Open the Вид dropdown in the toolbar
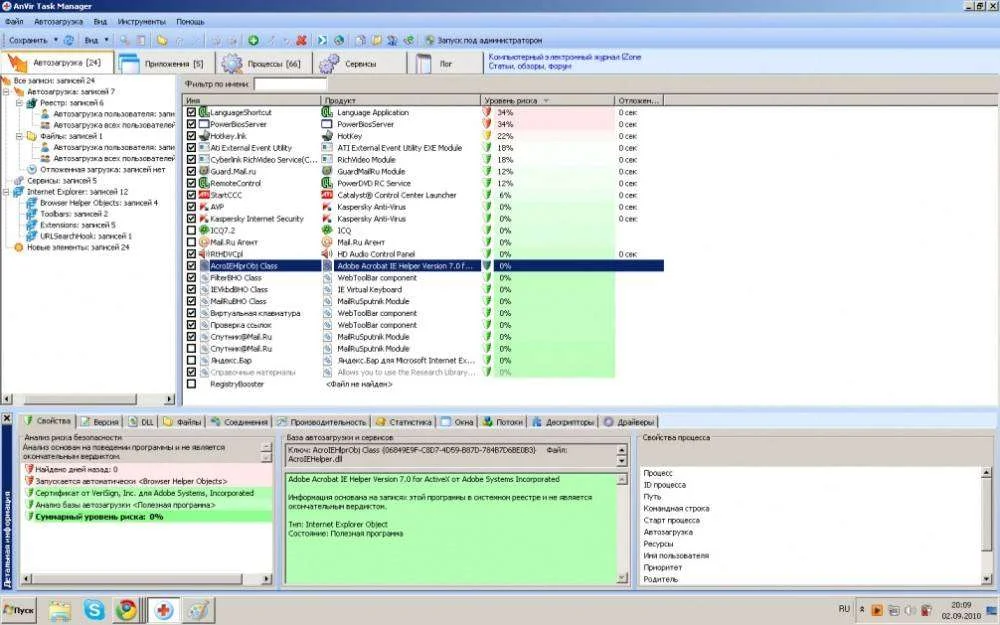The image size is (1000, 625). coord(95,40)
